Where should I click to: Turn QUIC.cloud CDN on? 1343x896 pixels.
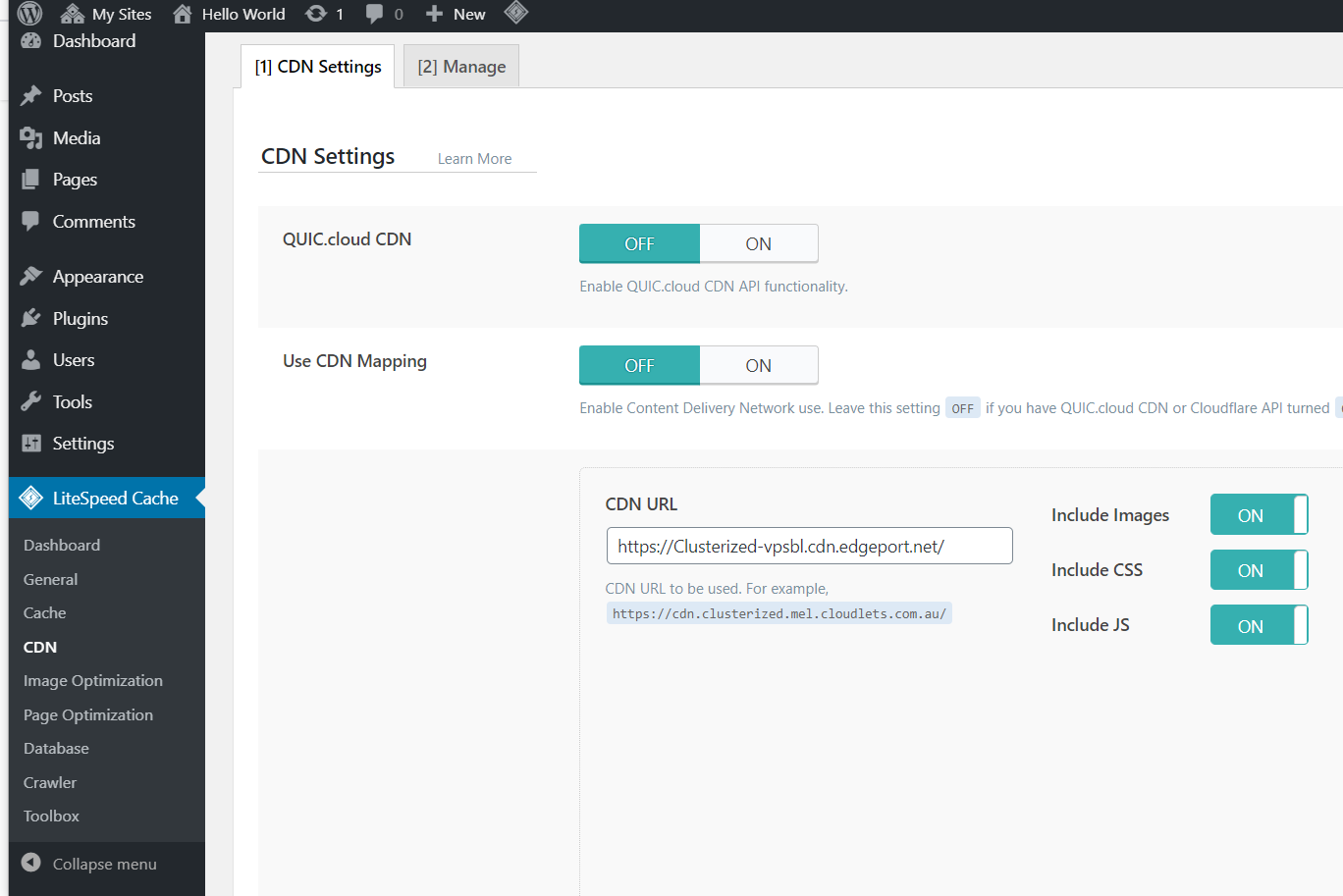[x=759, y=243]
